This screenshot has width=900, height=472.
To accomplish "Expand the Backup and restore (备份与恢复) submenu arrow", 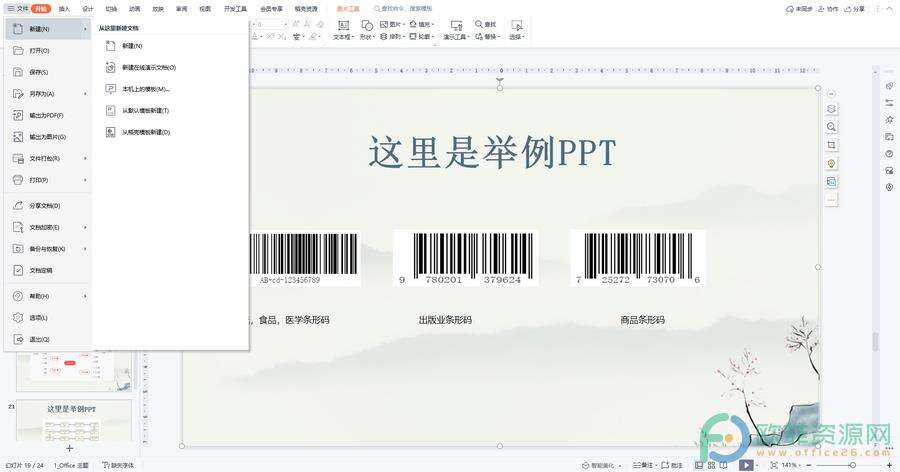I will click(86, 249).
